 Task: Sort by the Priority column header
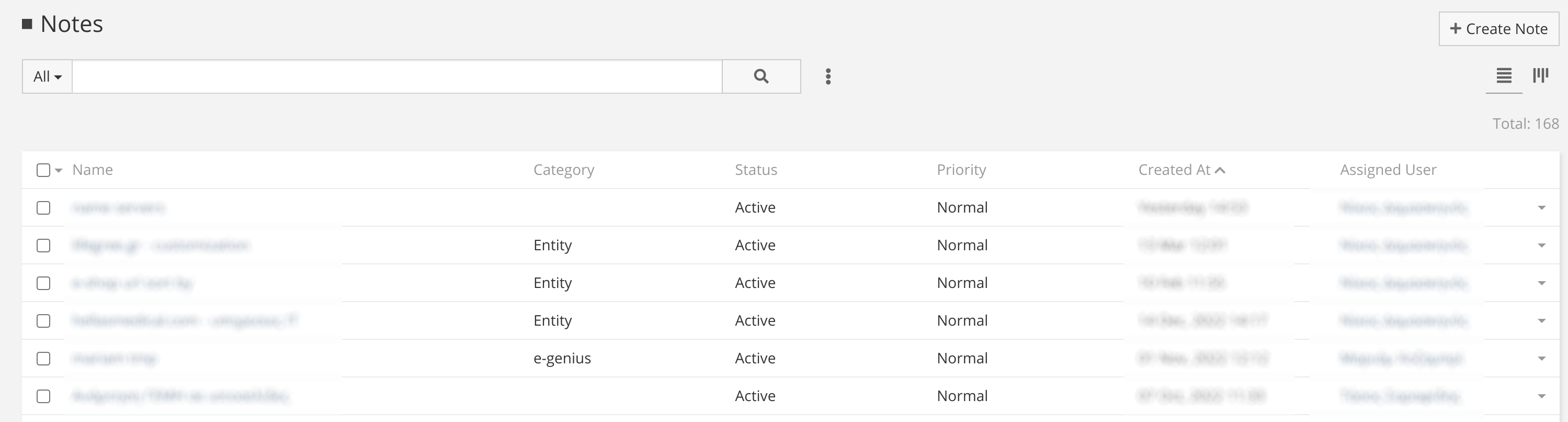(961, 170)
